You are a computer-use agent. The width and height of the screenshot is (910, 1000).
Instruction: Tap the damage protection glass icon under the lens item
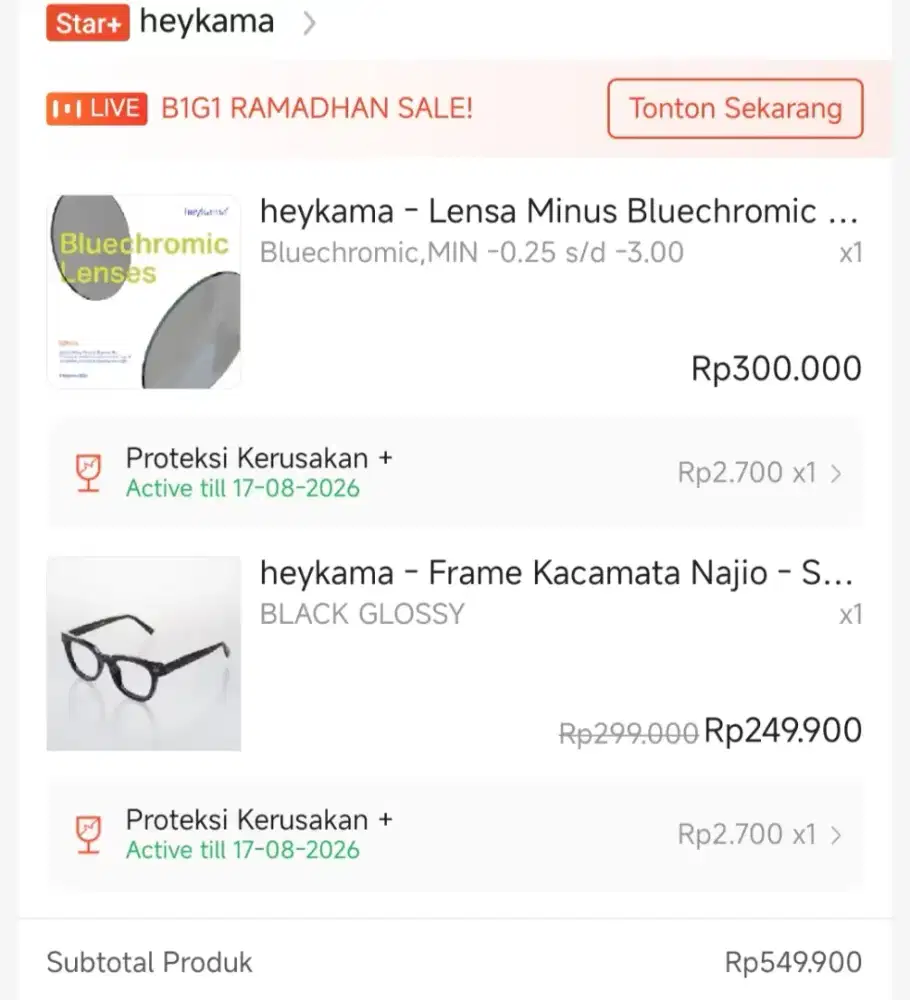pos(90,473)
